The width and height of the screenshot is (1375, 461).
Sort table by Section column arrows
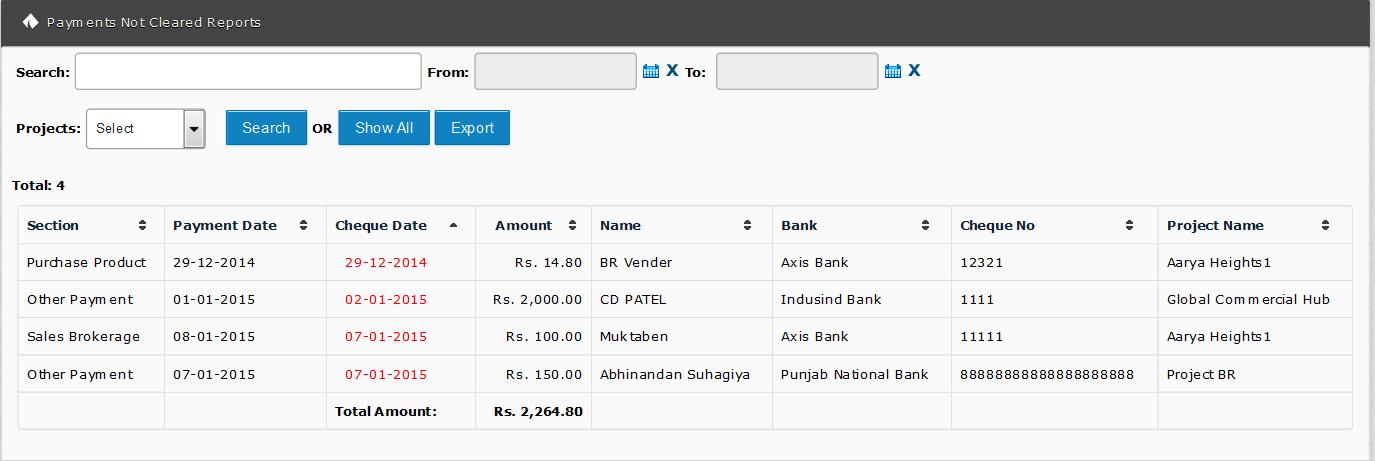click(142, 226)
